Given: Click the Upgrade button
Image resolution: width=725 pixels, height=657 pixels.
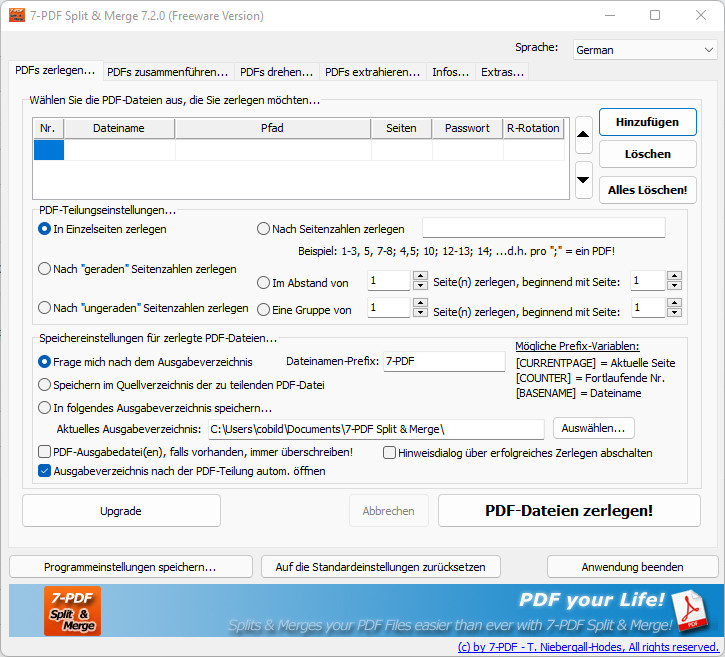Looking at the screenshot, I should tap(121, 511).
